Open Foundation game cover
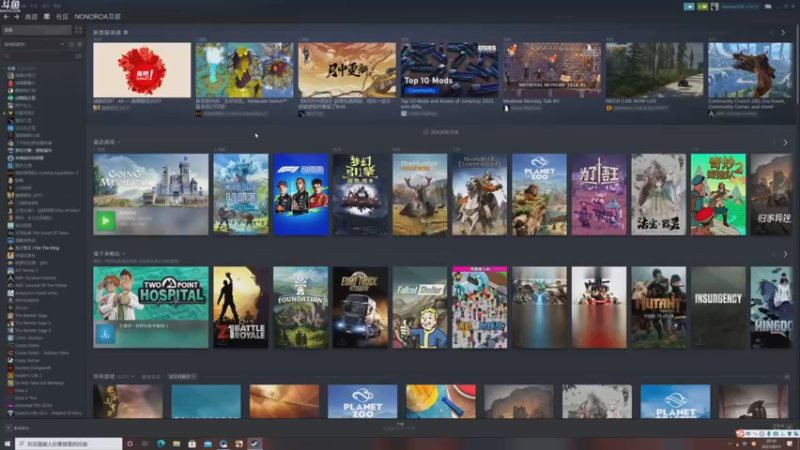800x450 pixels. click(301, 307)
